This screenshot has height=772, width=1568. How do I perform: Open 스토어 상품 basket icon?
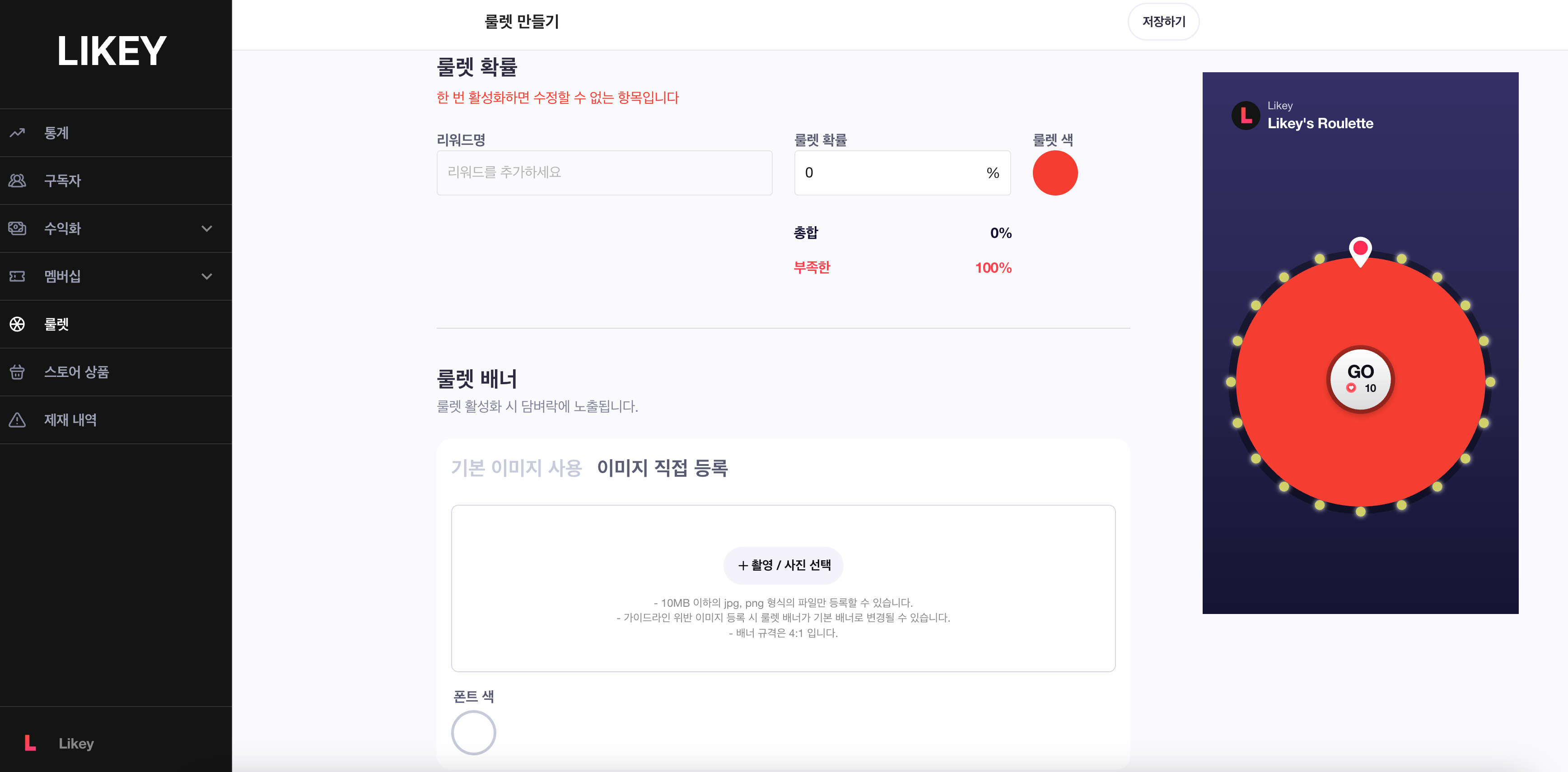(17, 372)
